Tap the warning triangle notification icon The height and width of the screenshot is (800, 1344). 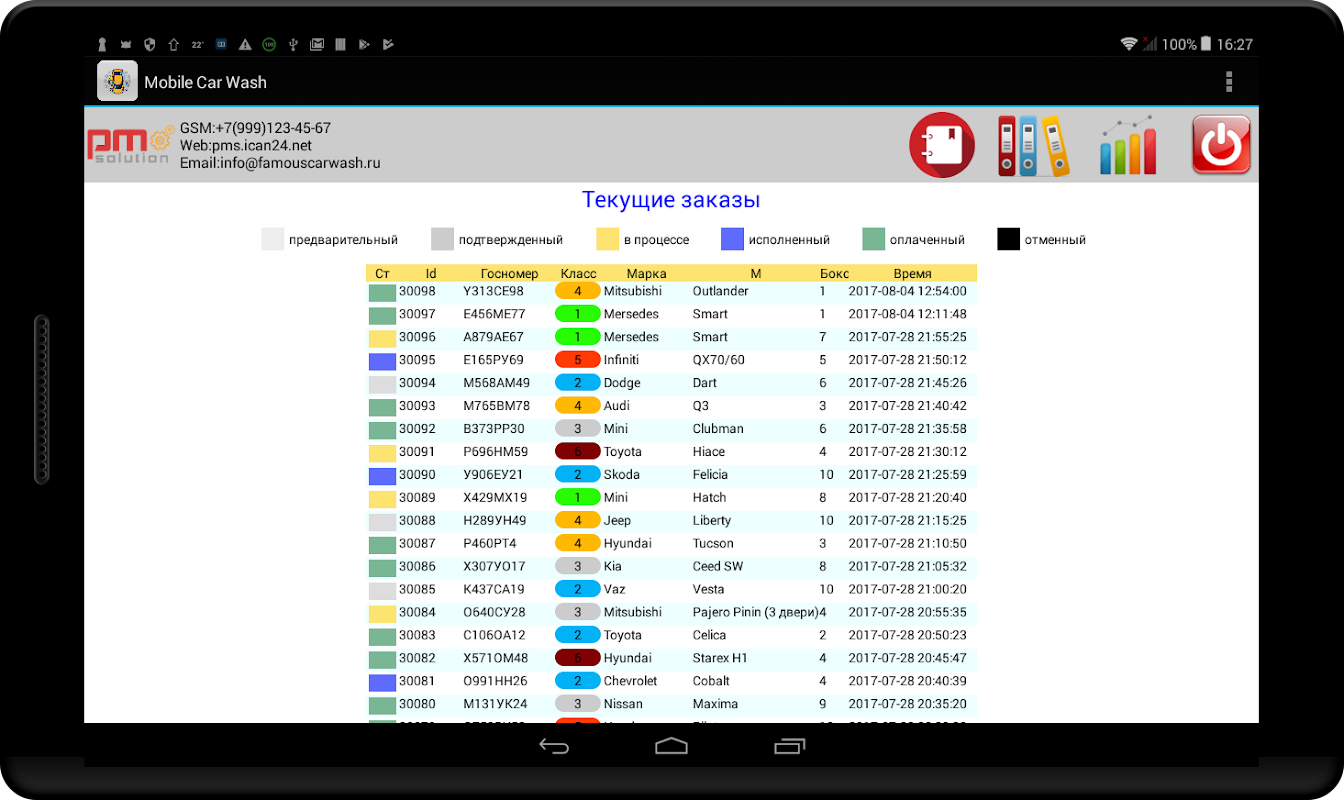point(245,44)
